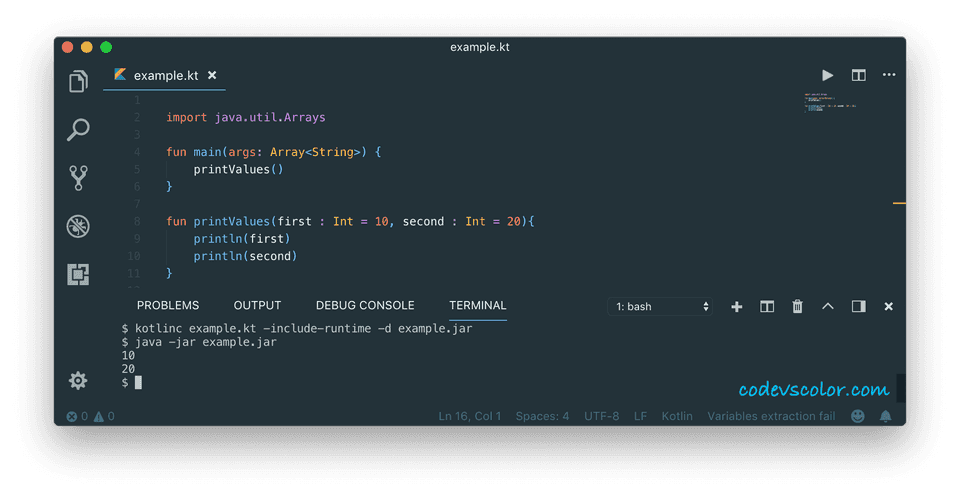The image size is (960, 497).
Task: Open the Extensions view
Action: [x=78, y=274]
